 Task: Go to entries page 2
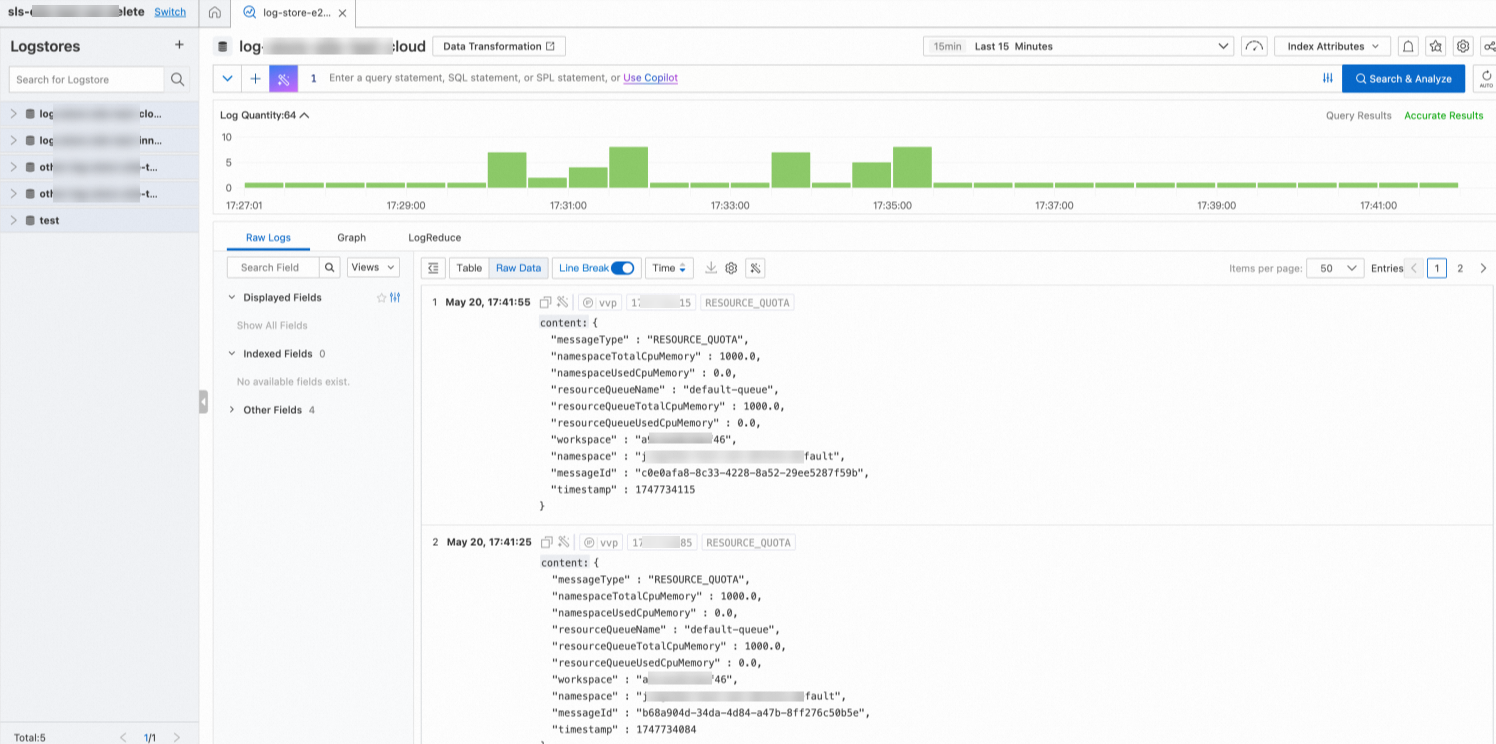click(x=1460, y=268)
